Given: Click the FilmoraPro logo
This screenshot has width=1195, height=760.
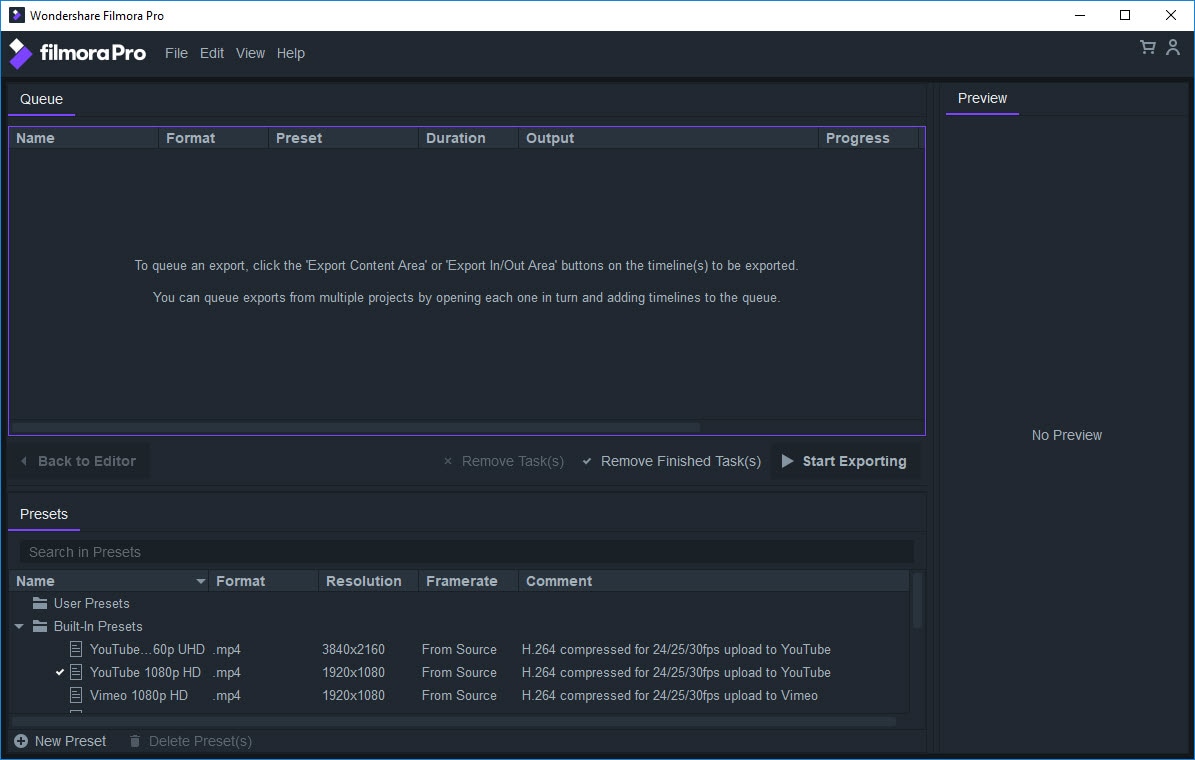Looking at the screenshot, I should 77,53.
